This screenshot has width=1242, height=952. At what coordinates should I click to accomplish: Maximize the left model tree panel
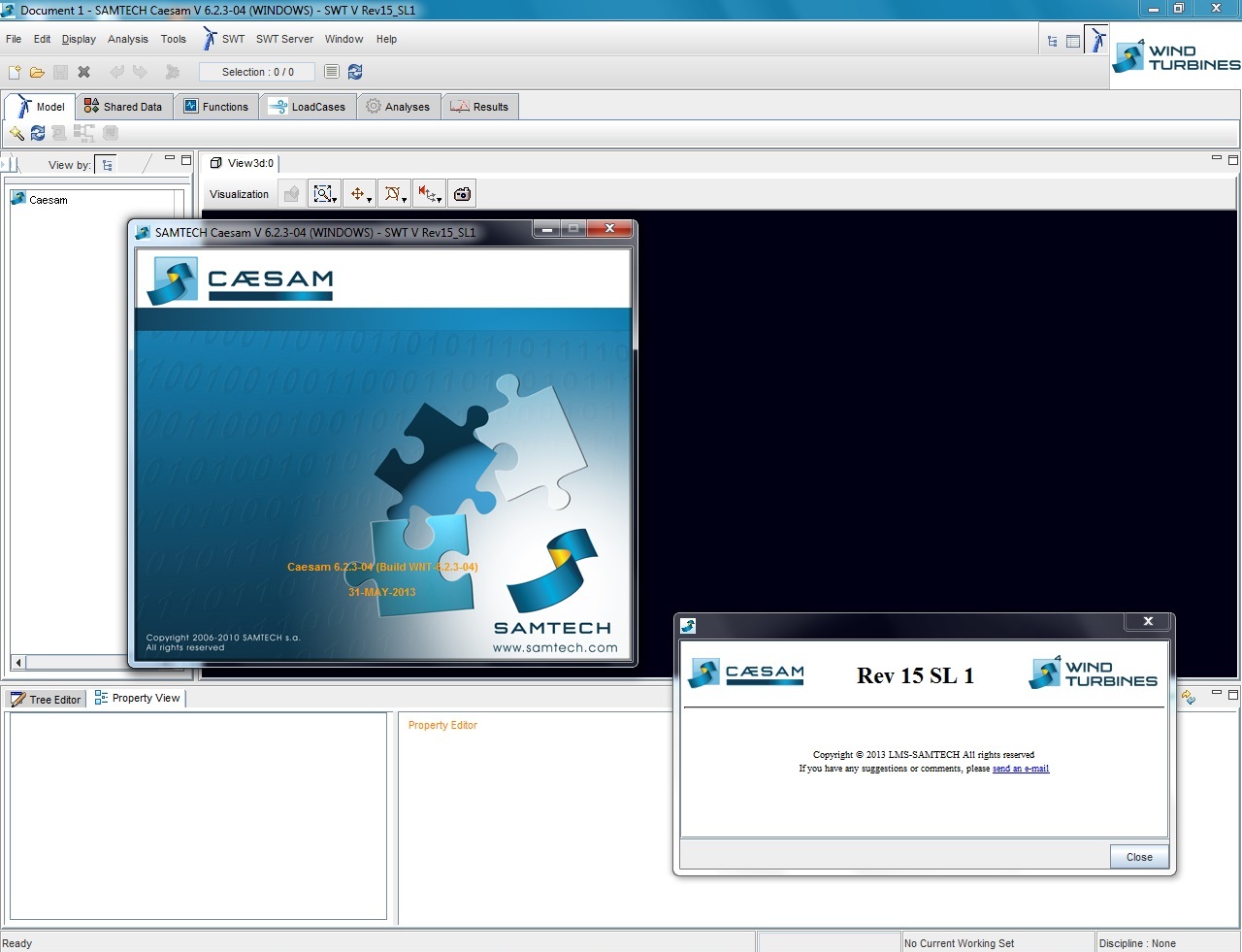(186, 160)
